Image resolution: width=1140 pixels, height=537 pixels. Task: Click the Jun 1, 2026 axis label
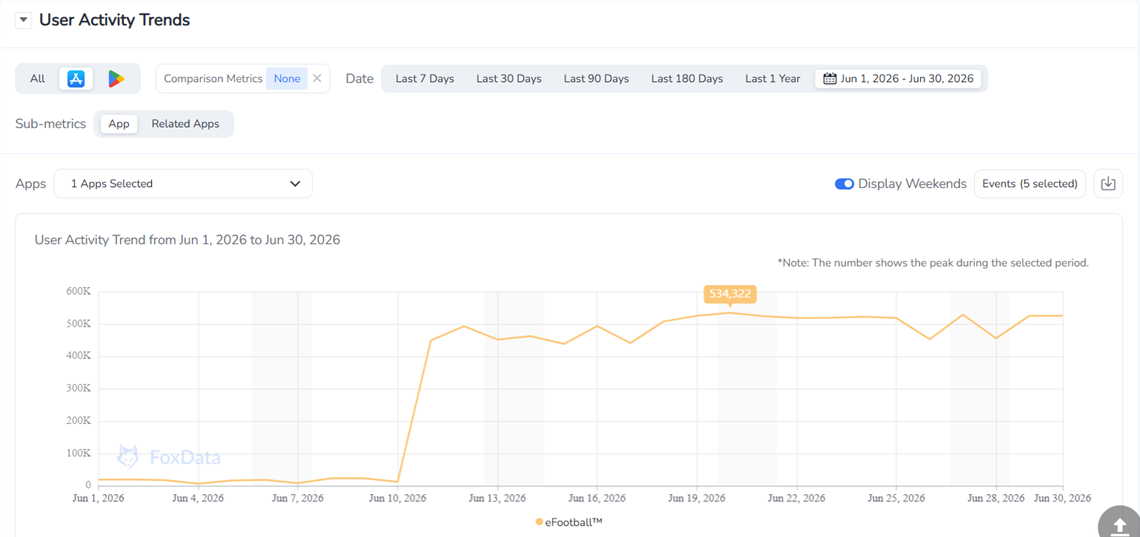point(98,498)
